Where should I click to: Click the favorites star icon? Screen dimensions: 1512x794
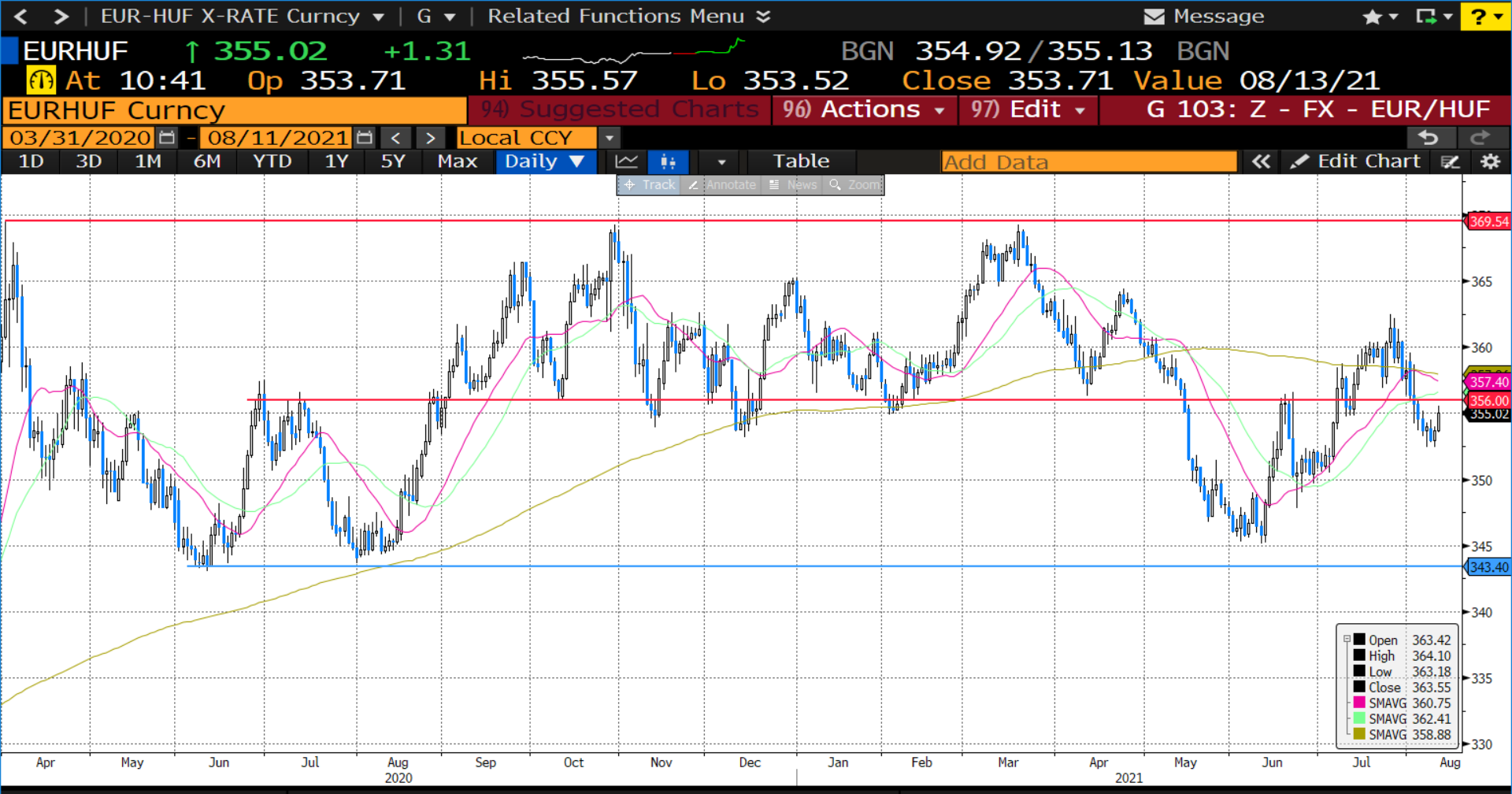click(1373, 17)
